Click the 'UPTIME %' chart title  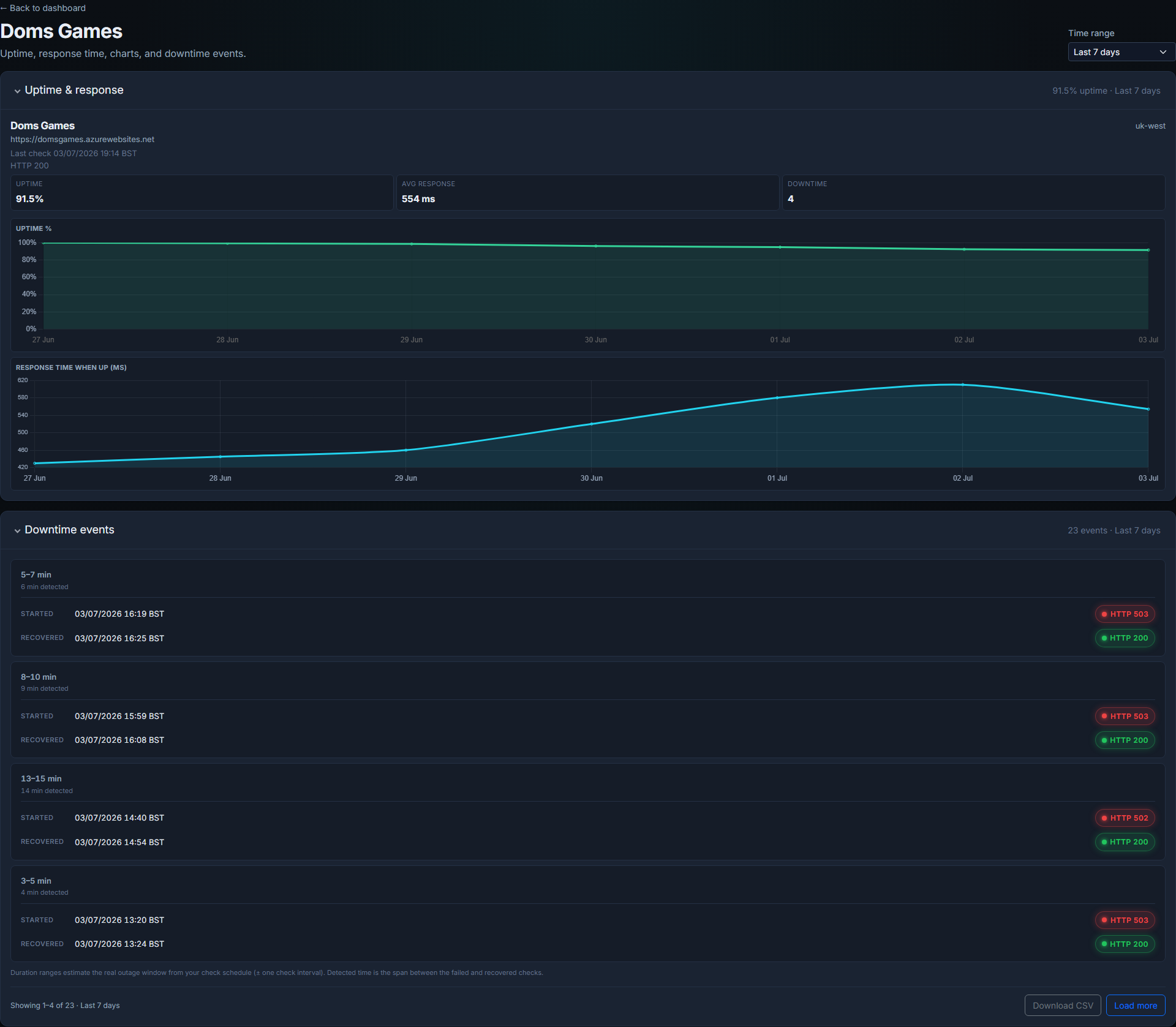(x=34, y=228)
